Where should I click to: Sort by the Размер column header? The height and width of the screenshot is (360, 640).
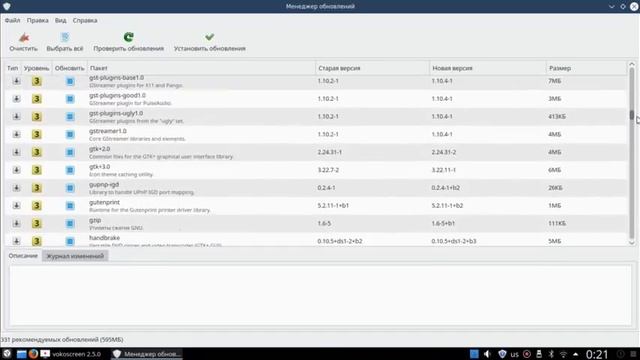[586, 68]
